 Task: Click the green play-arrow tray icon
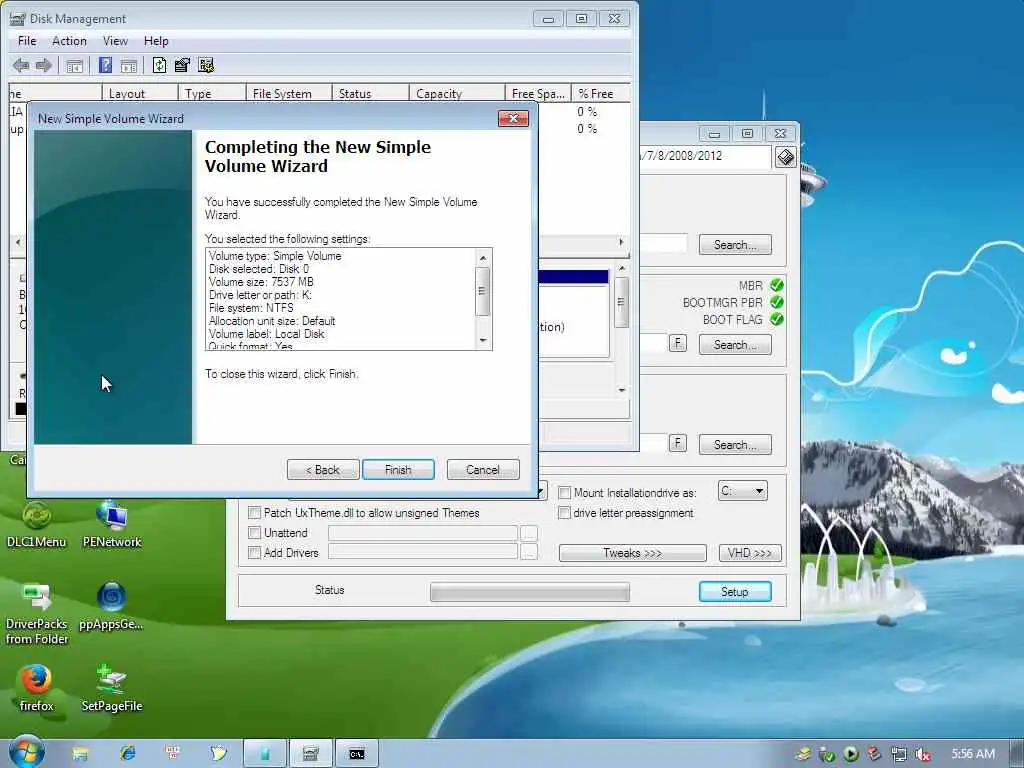tap(850, 754)
